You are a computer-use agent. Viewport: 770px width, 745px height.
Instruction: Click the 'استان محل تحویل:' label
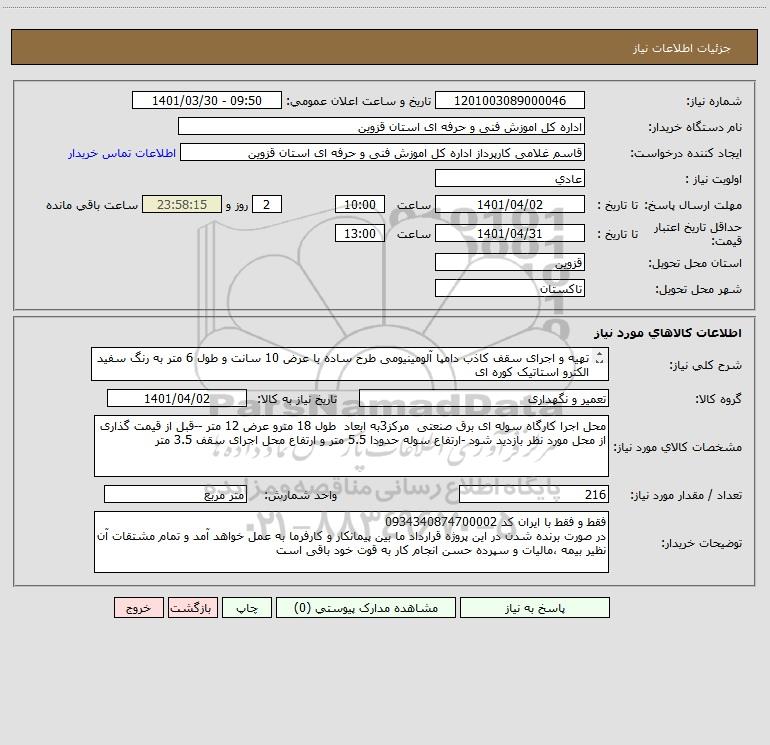pos(695,263)
